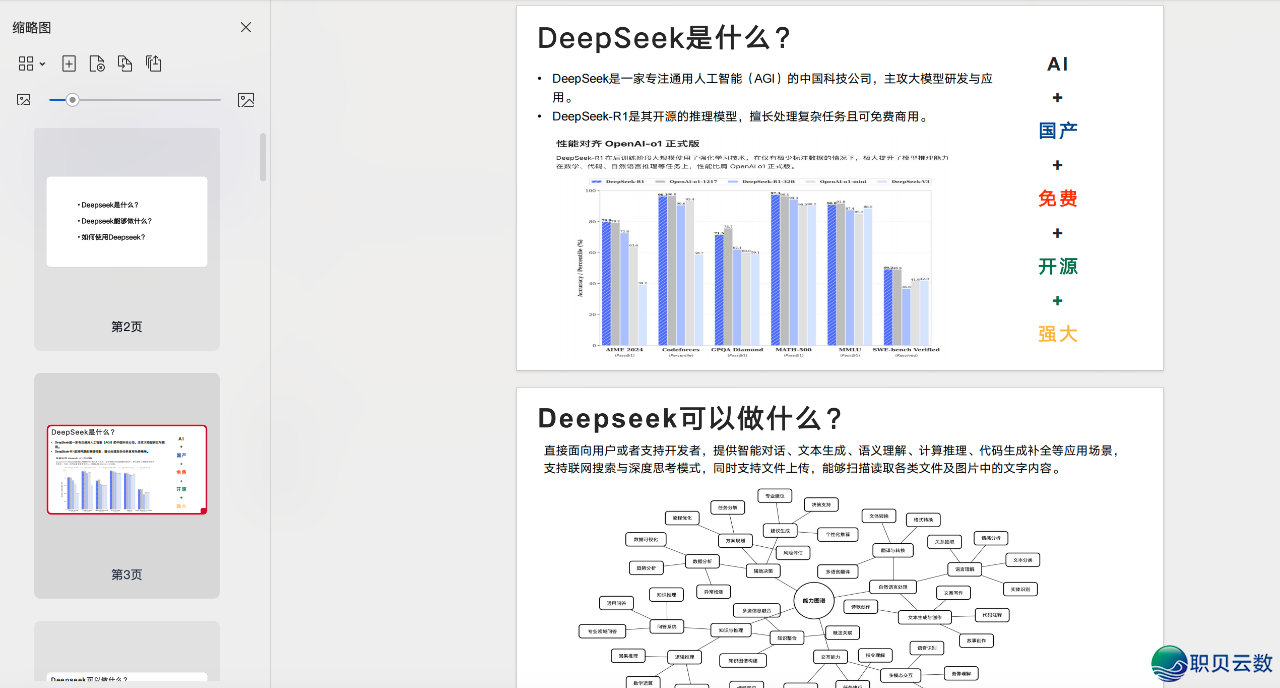
Task: Click the paragraph starting with '直接面向用户或者支持开发者'
Action: coord(832,459)
